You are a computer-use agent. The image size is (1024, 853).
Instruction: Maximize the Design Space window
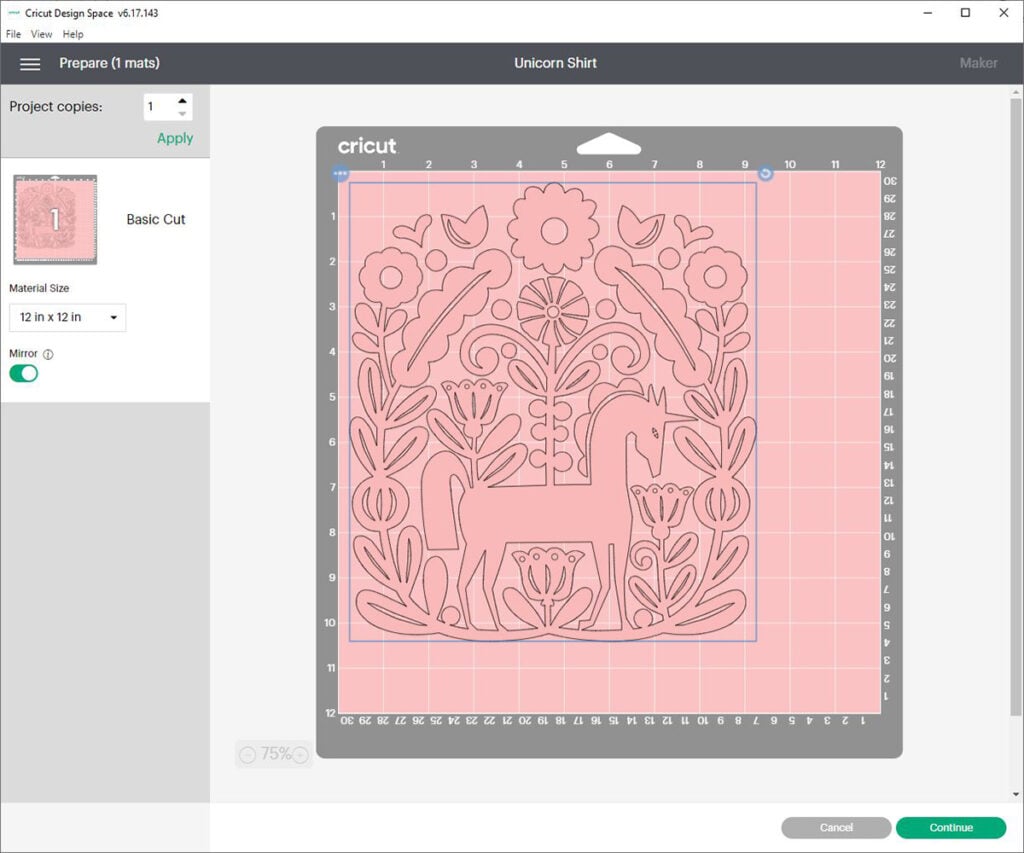[965, 13]
